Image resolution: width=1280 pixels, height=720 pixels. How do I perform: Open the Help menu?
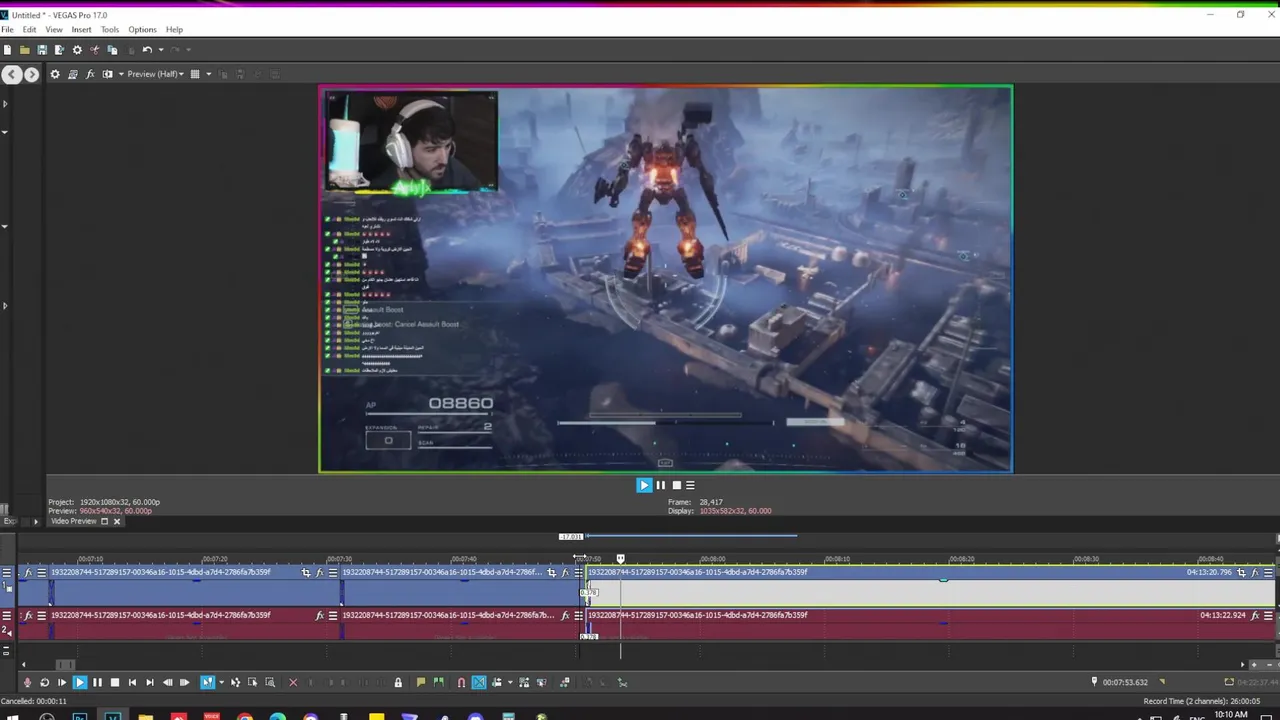coord(174,30)
